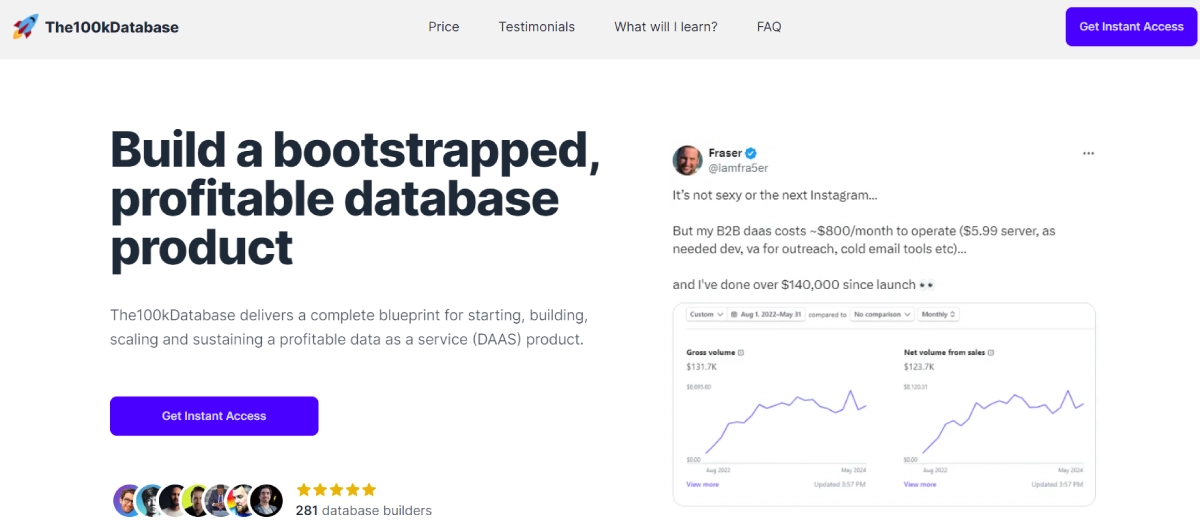Click the hero Get Instant Access button

coord(214,416)
